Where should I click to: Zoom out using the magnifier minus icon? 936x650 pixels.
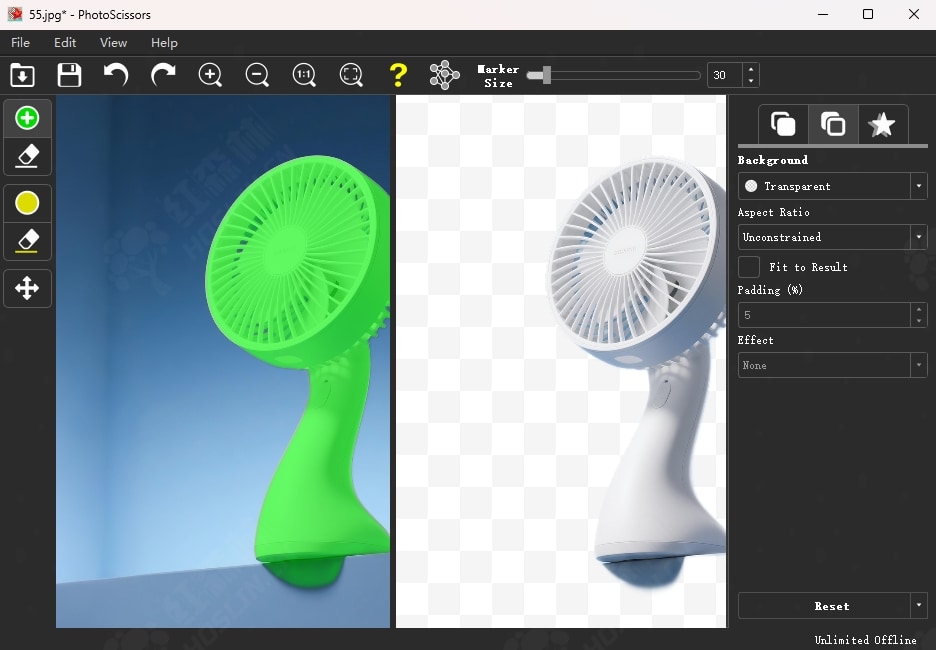pyautogui.click(x=257, y=75)
